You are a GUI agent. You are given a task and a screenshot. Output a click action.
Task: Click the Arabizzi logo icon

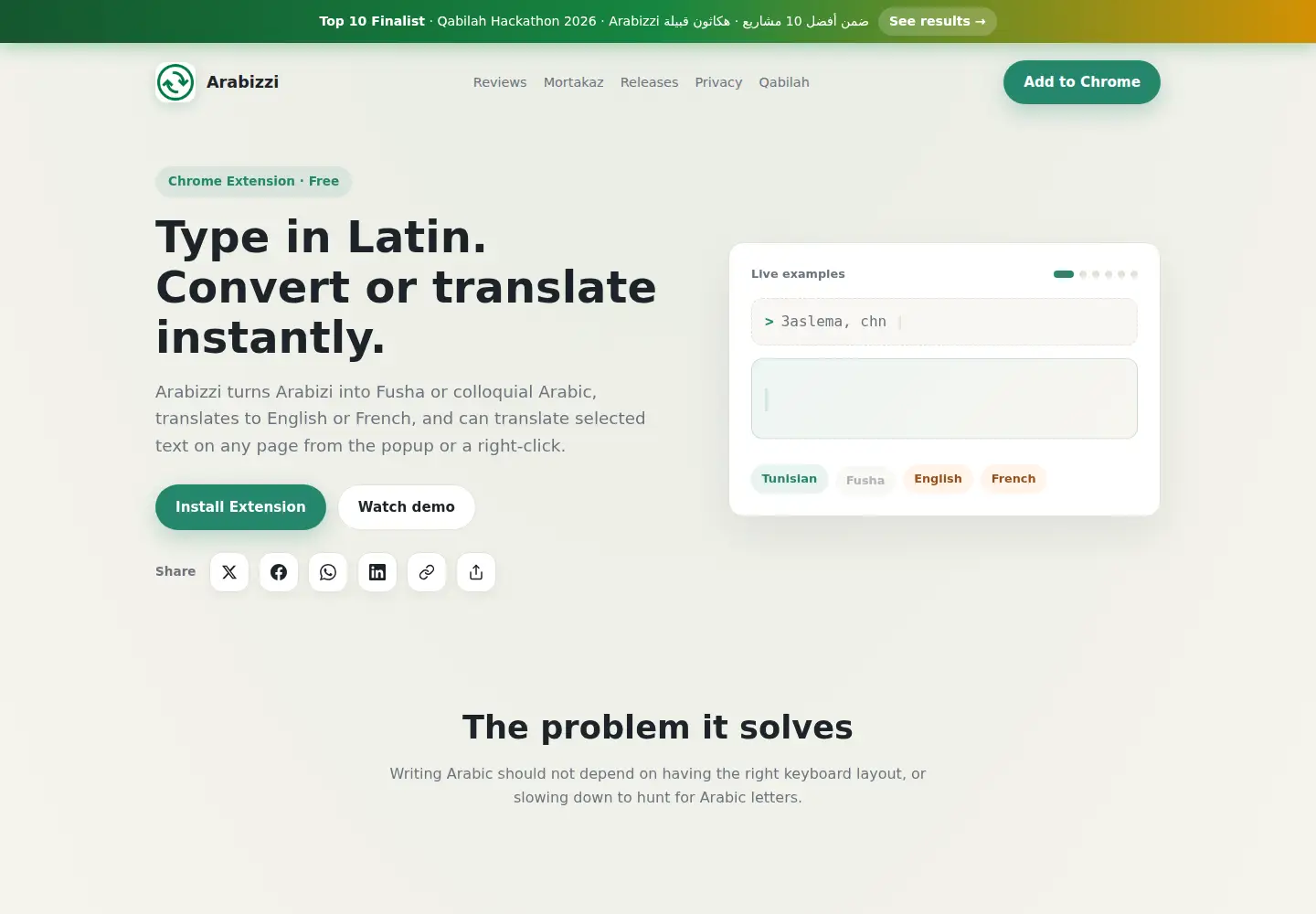pos(175,82)
